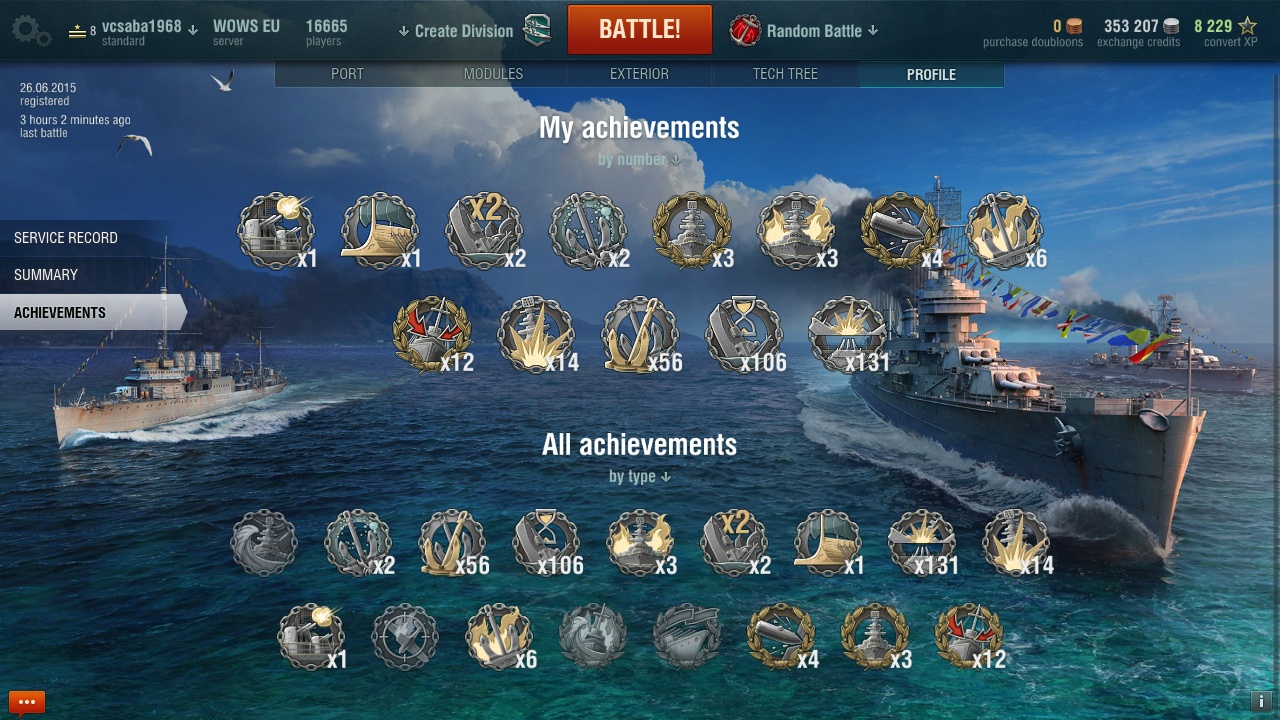Open the orange chat bubble icon
The image size is (1280, 720).
click(x=27, y=702)
